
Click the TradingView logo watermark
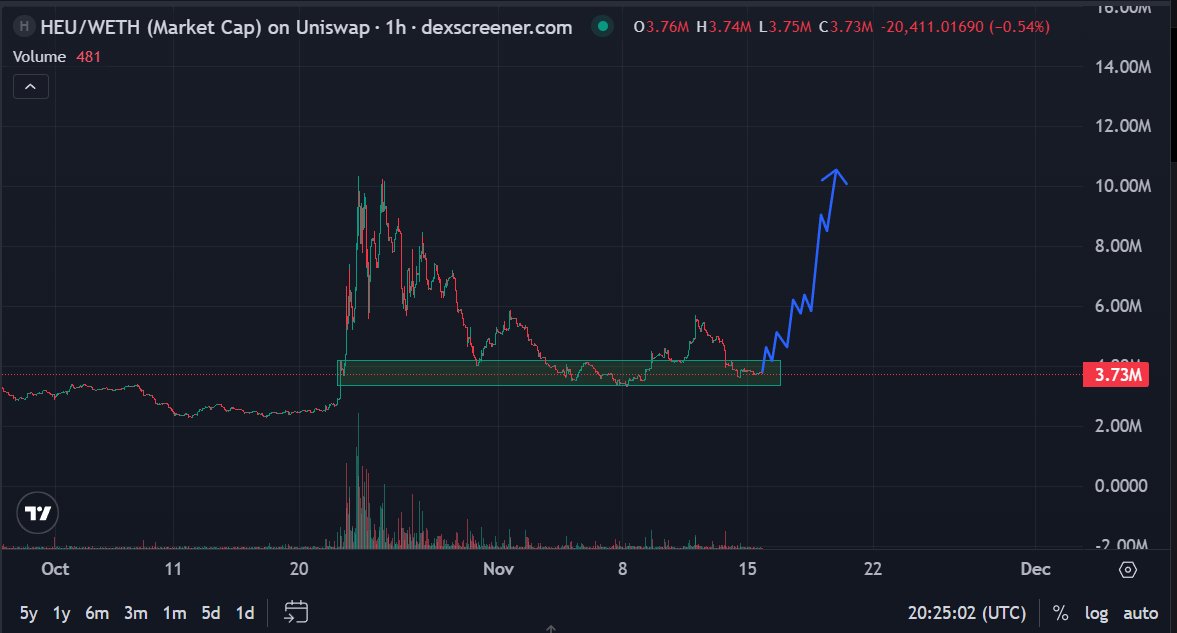tap(35, 513)
